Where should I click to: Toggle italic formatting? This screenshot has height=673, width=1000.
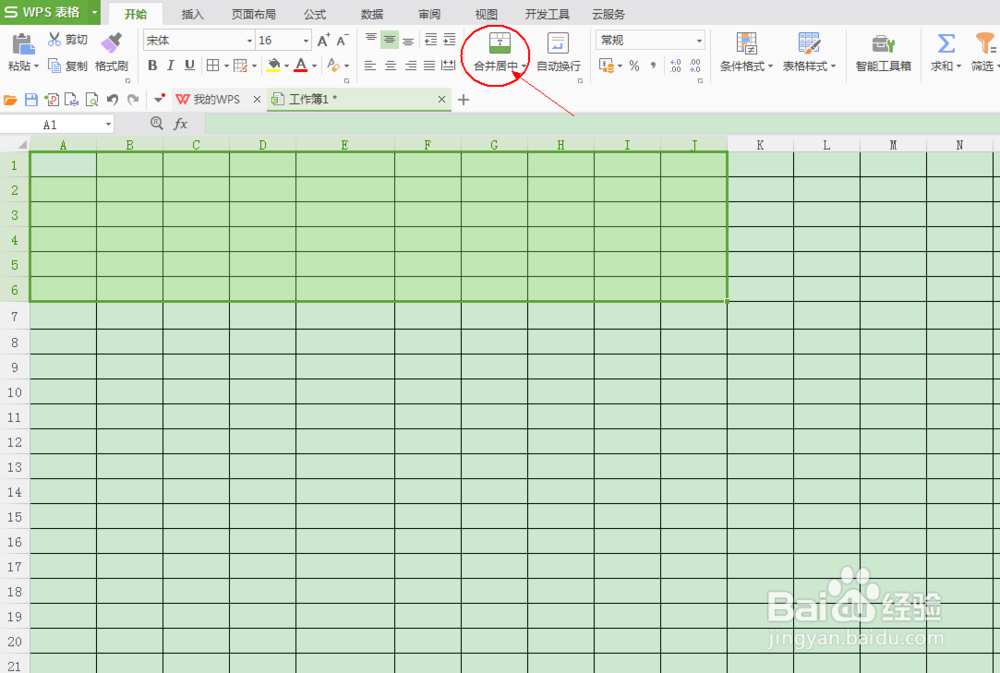click(171, 65)
